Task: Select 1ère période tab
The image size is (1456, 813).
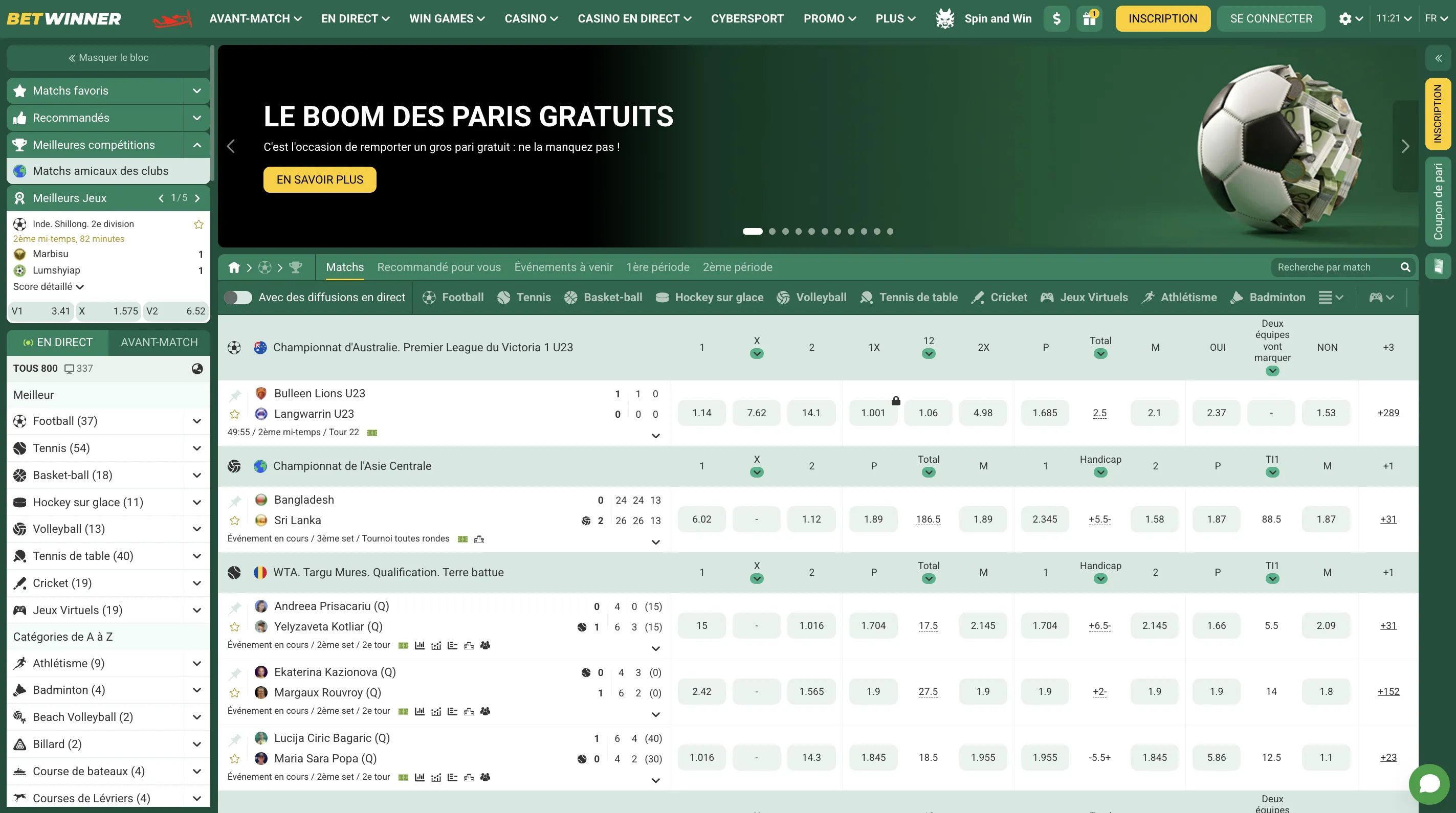Action: tap(657, 267)
